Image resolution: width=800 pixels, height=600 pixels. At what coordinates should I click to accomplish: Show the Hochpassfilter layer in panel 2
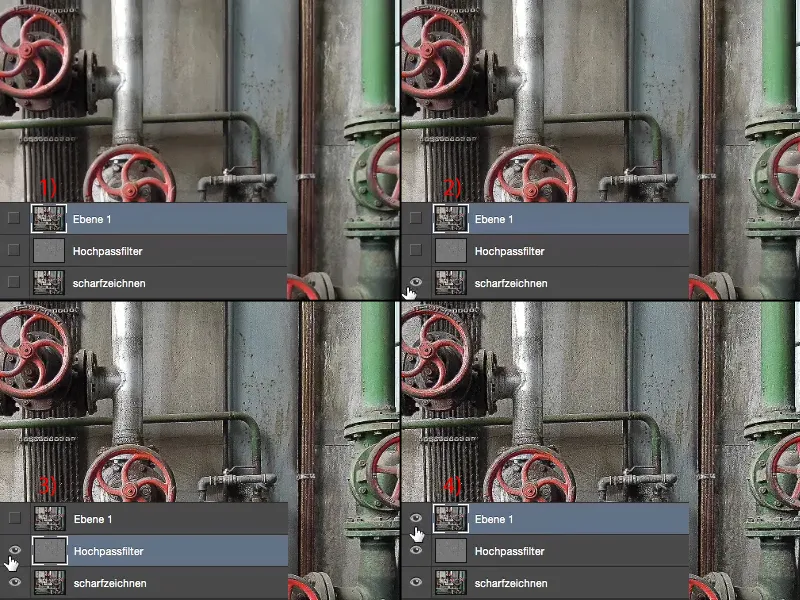(x=416, y=250)
